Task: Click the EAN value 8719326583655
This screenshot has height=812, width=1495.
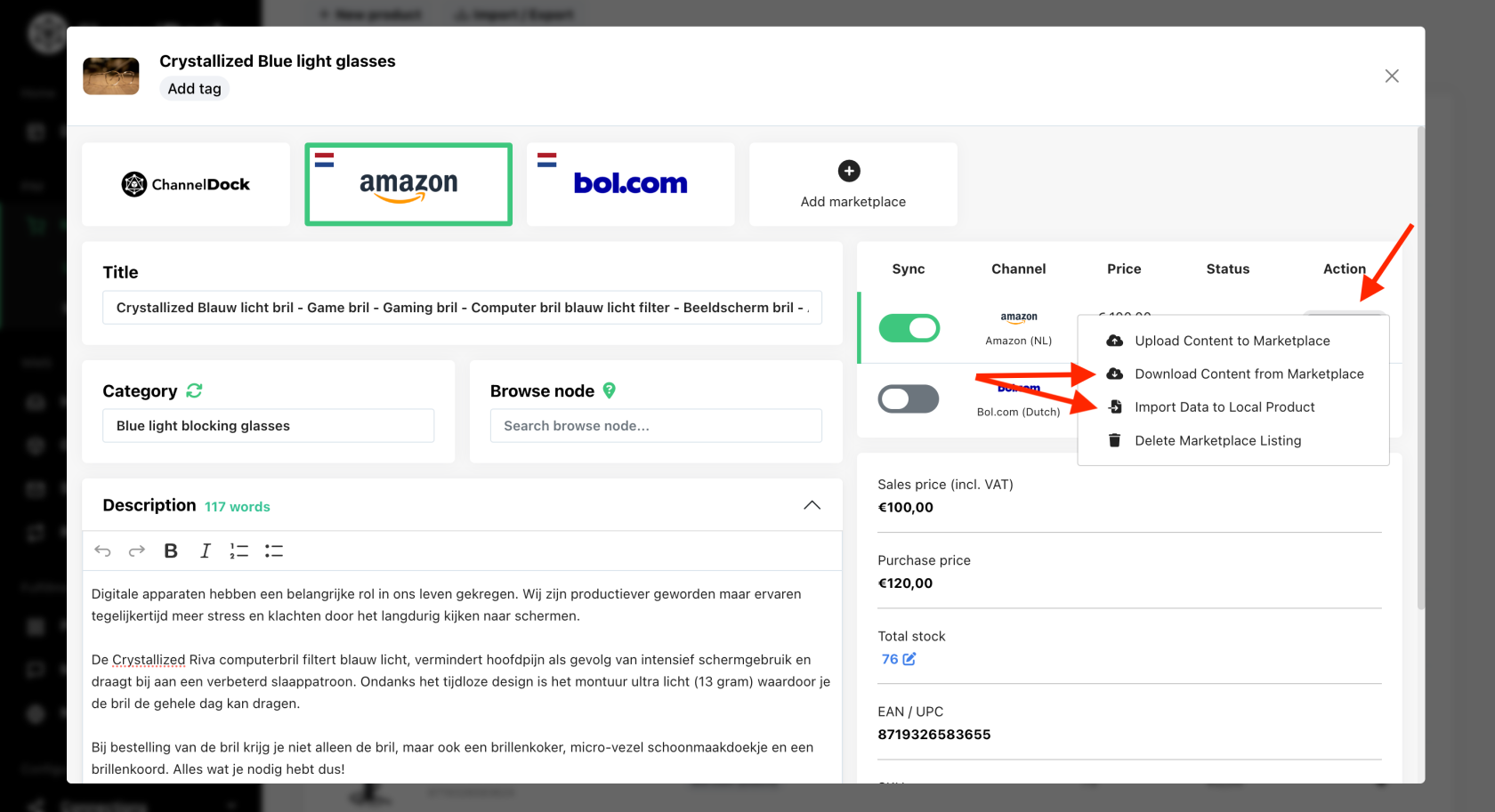Action: (x=934, y=735)
